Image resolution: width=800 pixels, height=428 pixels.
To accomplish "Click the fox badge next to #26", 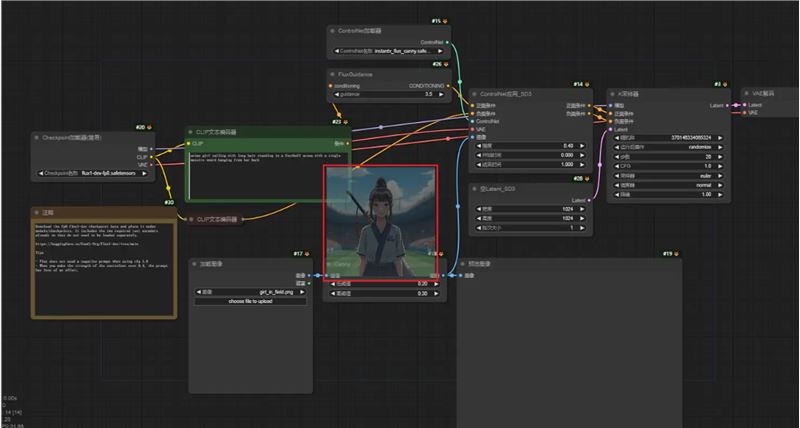I will coord(445,65).
